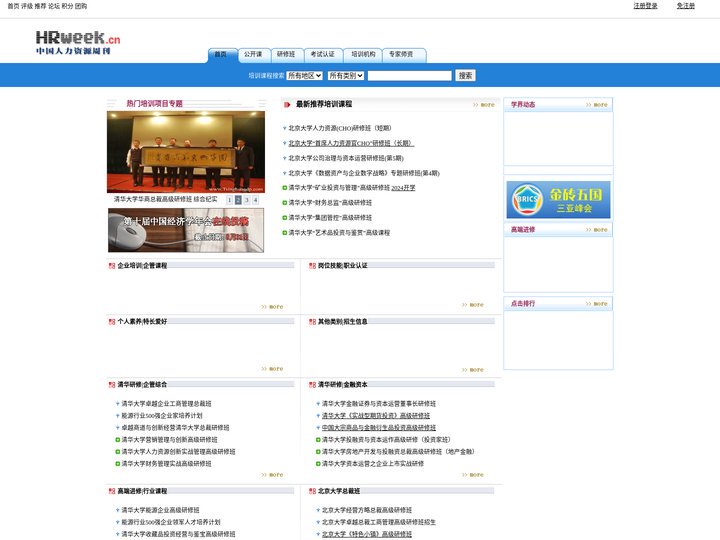The width and height of the screenshot is (720, 540).
Task: Click the 免注册 link at top right
Action: click(685, 6)
